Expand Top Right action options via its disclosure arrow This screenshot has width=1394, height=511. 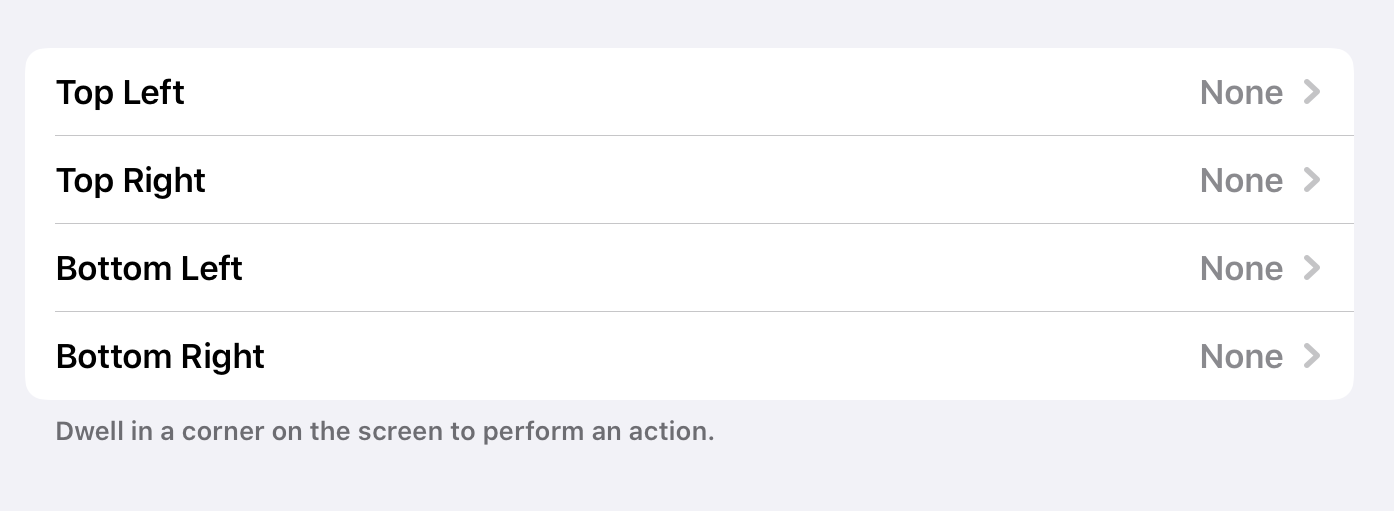tap(1312, 180)
